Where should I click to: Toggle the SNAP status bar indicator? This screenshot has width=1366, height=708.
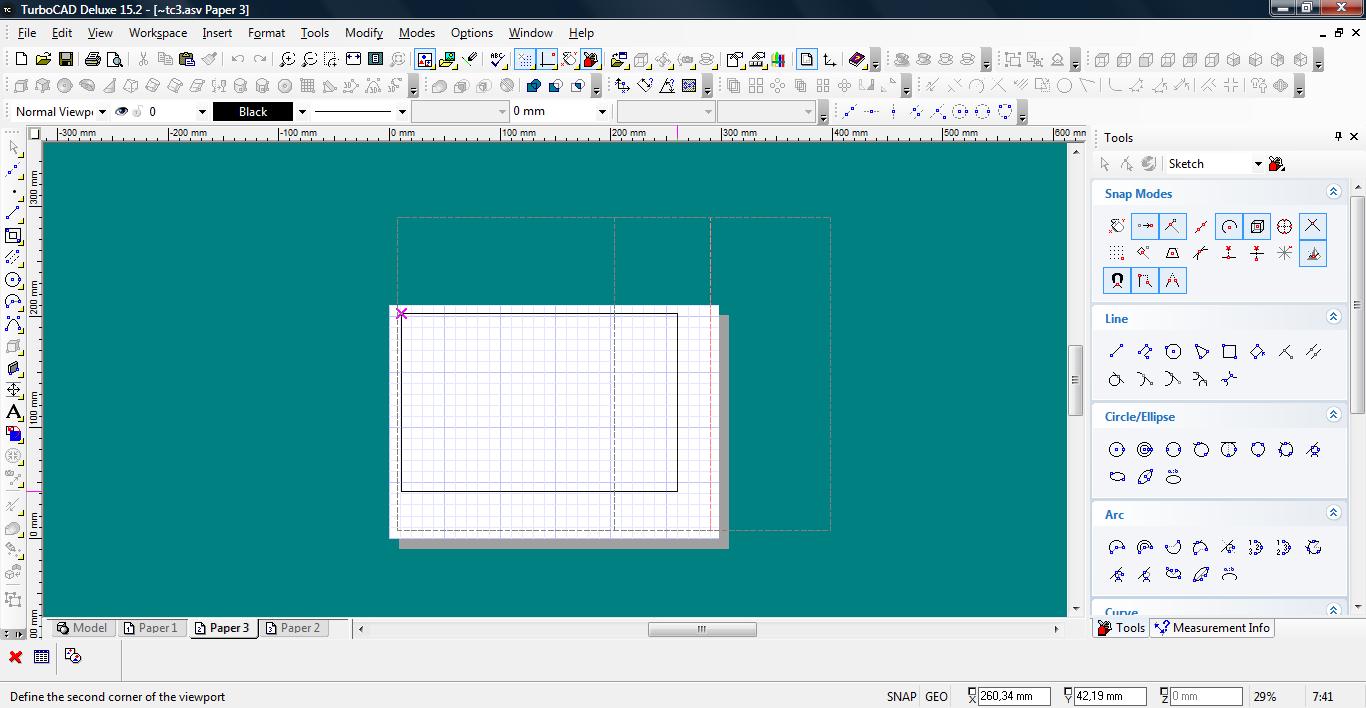tap(900, 697)
